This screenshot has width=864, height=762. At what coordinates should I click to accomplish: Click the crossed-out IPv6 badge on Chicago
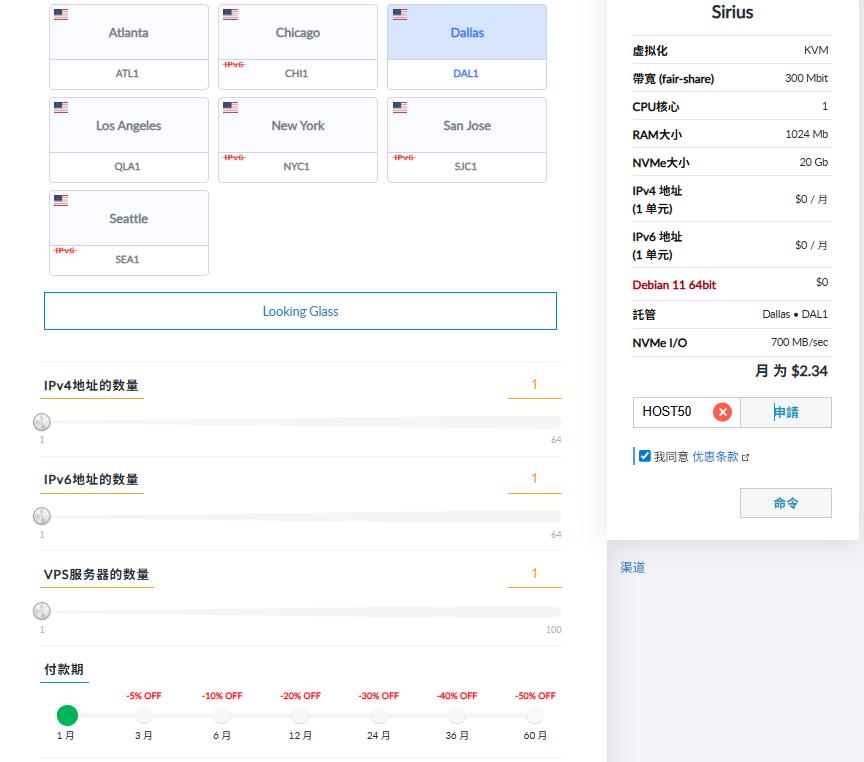pos(233,64)
